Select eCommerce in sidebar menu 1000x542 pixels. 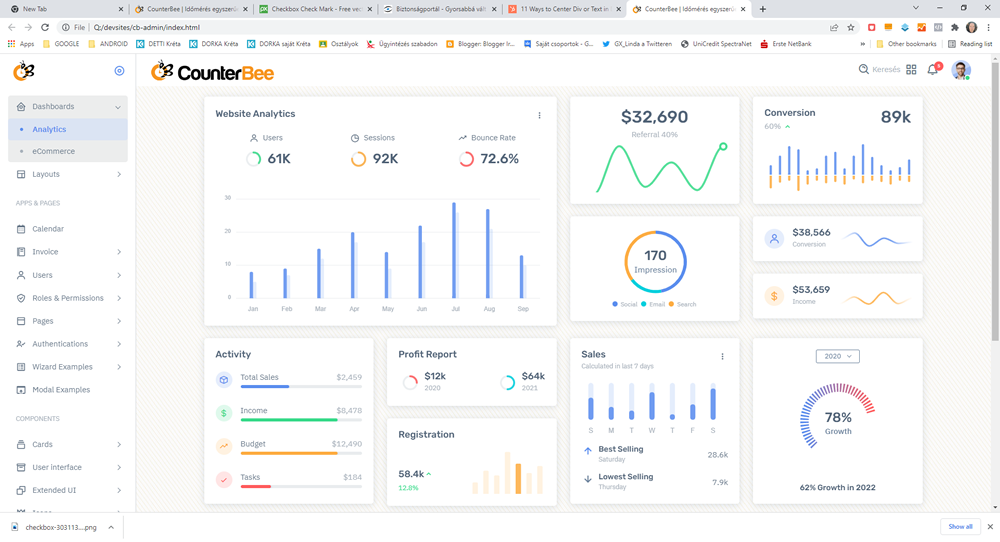tap(53, 151)
